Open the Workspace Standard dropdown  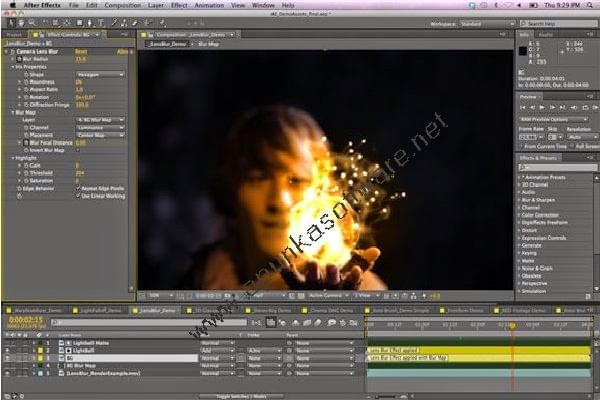[x=488, y=24]
